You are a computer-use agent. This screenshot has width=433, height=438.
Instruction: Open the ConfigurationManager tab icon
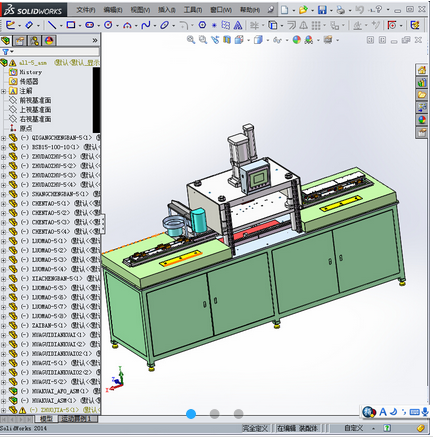[34, 41]
